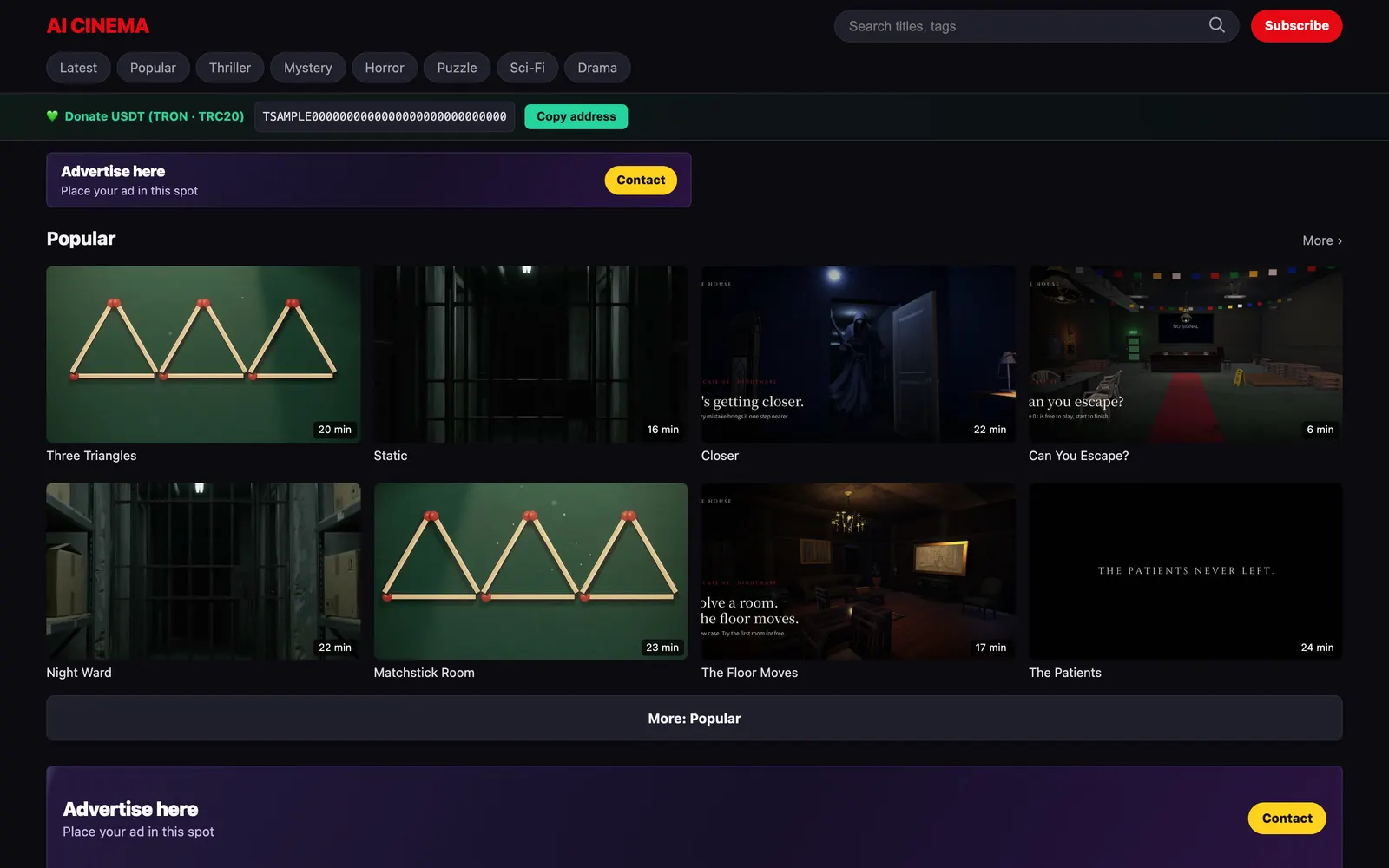Screen dimensions: 1389x868
Task: Click the Night Ward title text
Action: tap(79, 673)
